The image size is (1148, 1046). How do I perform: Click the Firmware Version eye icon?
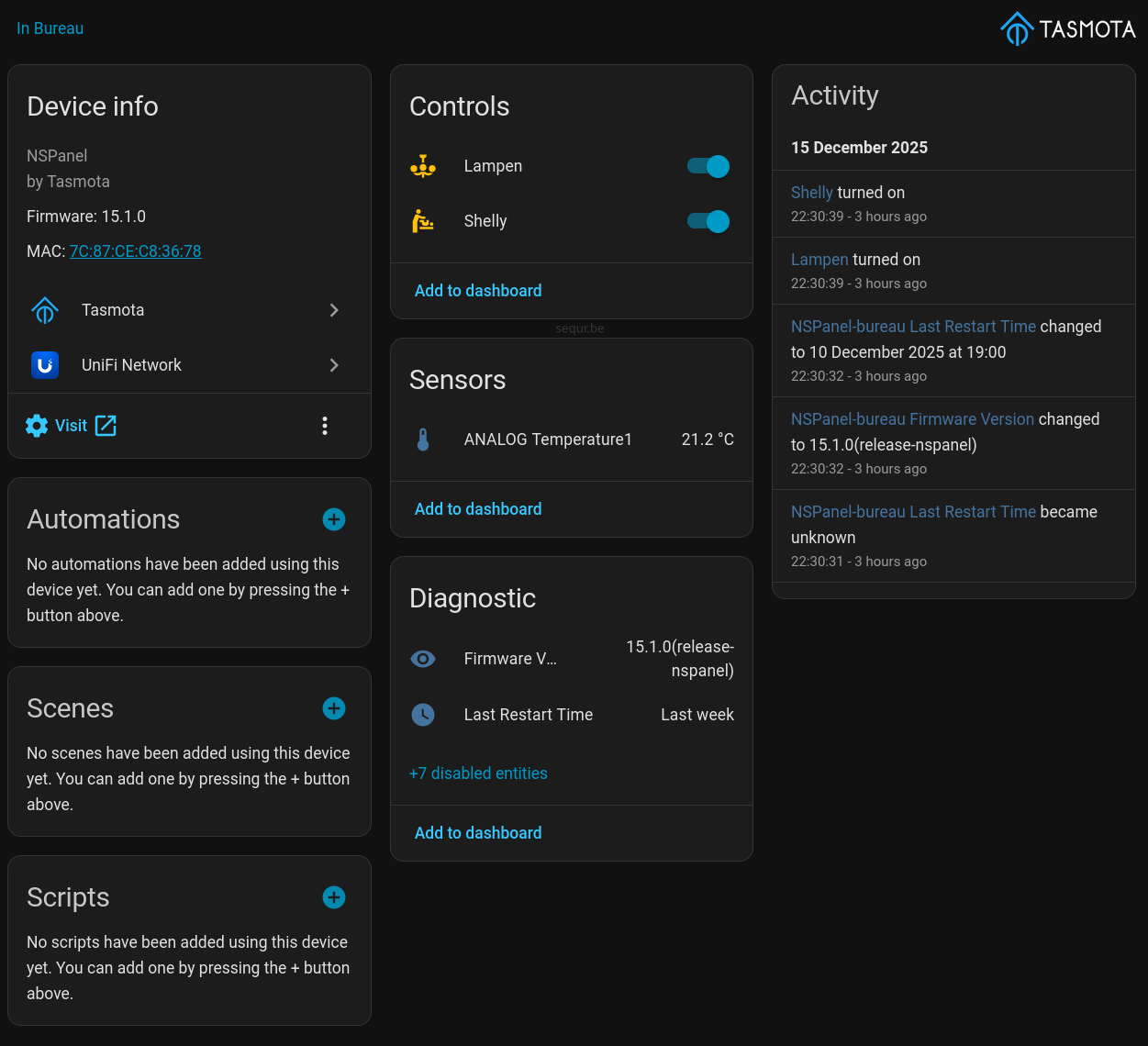(423, 659)
